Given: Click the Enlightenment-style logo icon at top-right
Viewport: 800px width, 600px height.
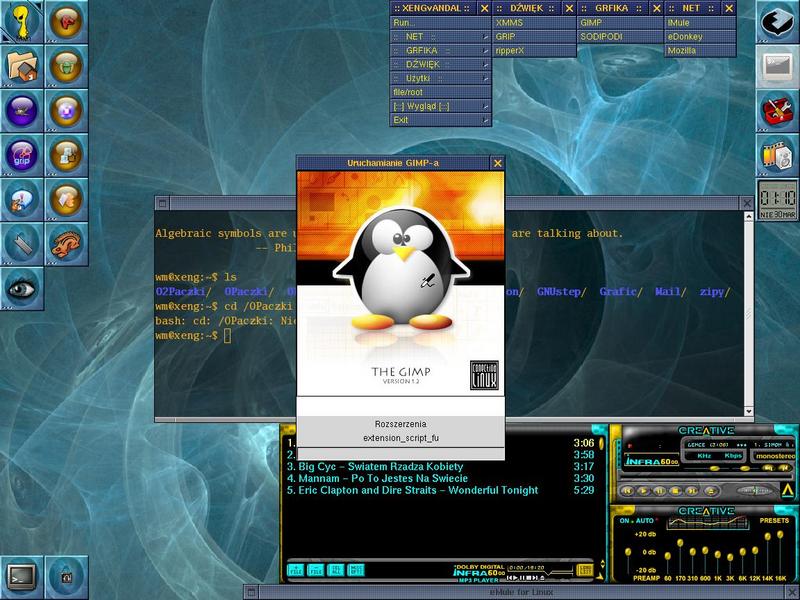Looking at the screenshot, I should pyautogui.click(x=777, y=21).
